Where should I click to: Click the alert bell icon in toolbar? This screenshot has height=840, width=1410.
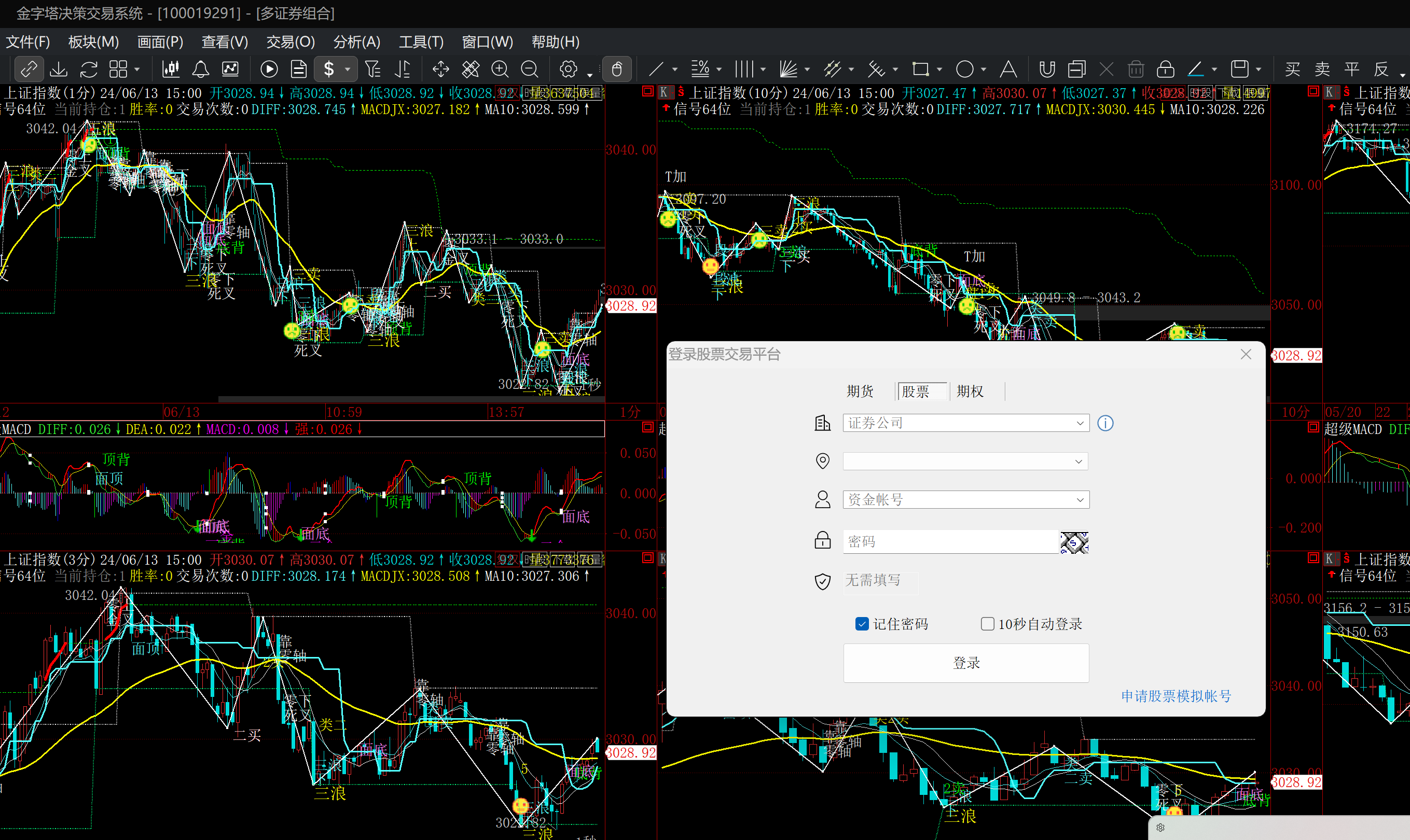coord(200,69)
